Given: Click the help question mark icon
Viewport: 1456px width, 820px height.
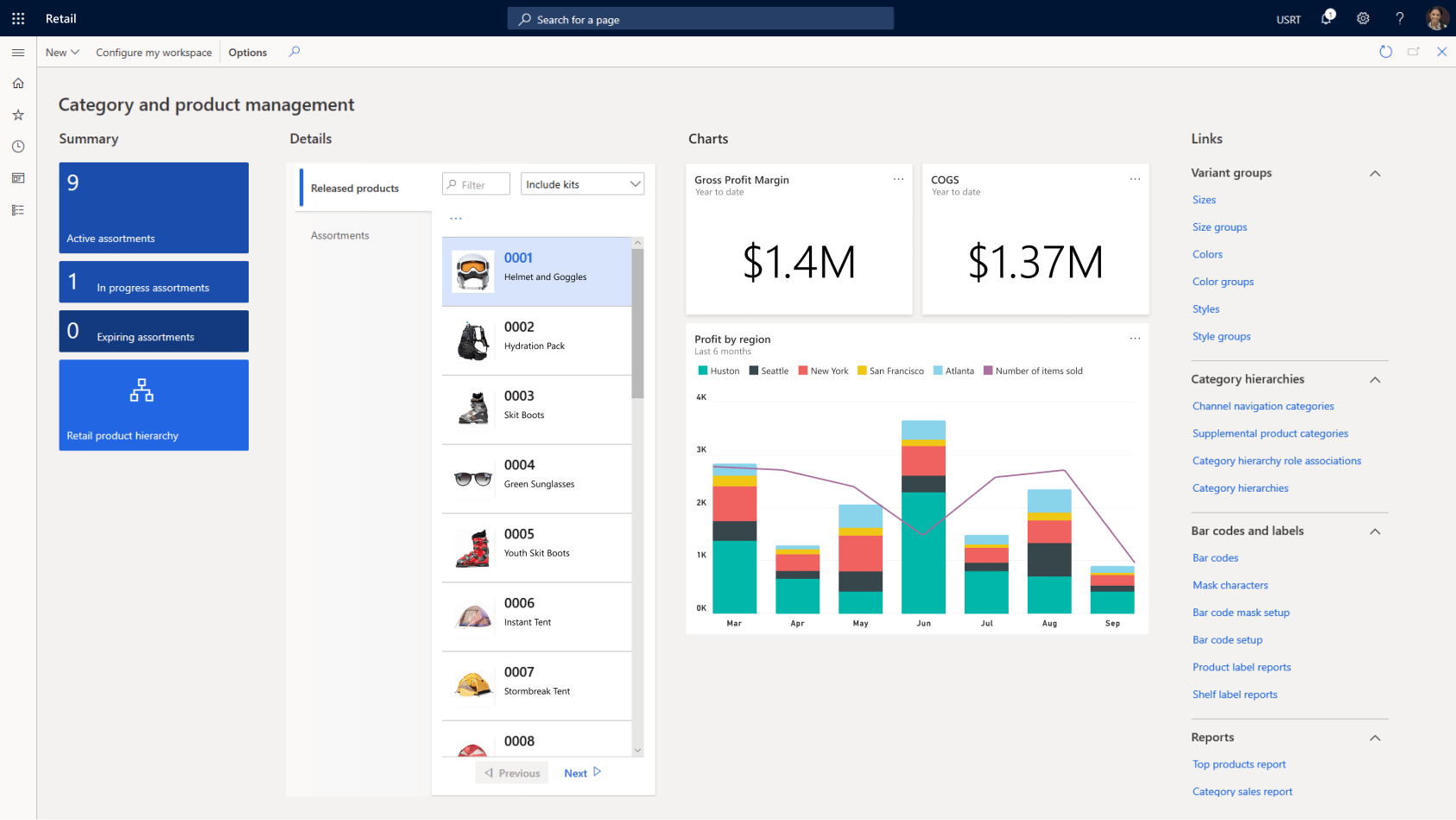Looking at the screenshot, I should pos(1399,18).
